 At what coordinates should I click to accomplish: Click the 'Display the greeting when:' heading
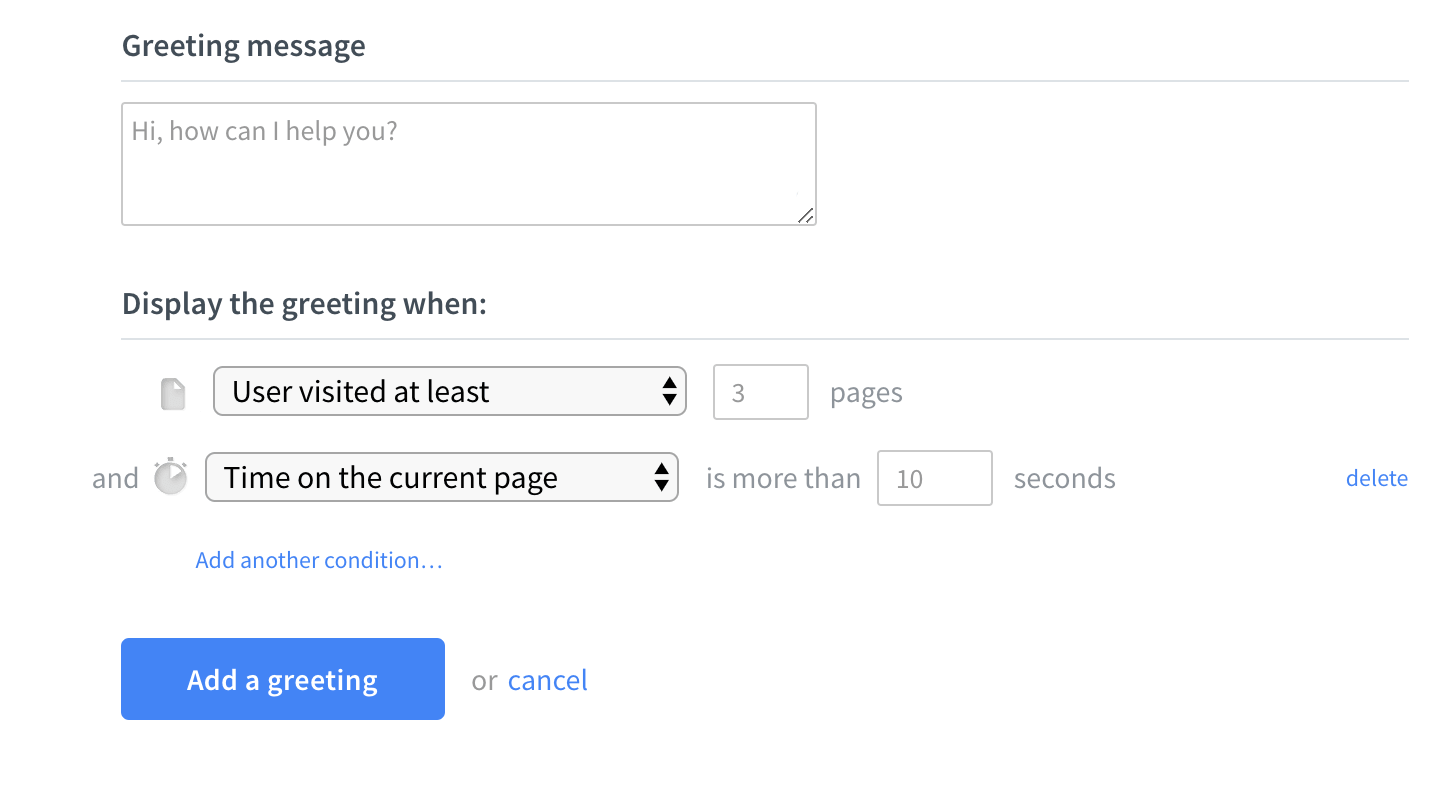pos(303,303)
